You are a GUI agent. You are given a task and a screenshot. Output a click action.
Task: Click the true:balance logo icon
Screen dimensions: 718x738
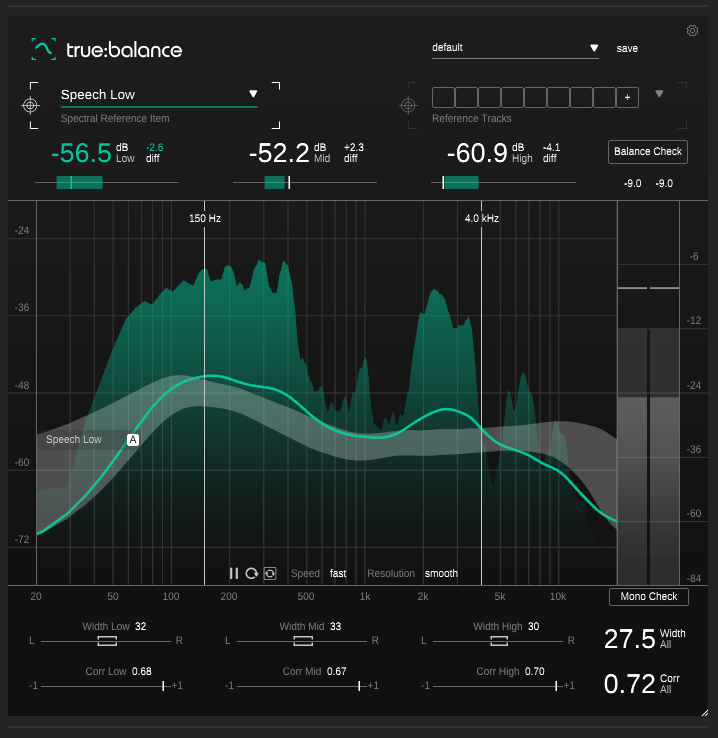tap(43, 49)
